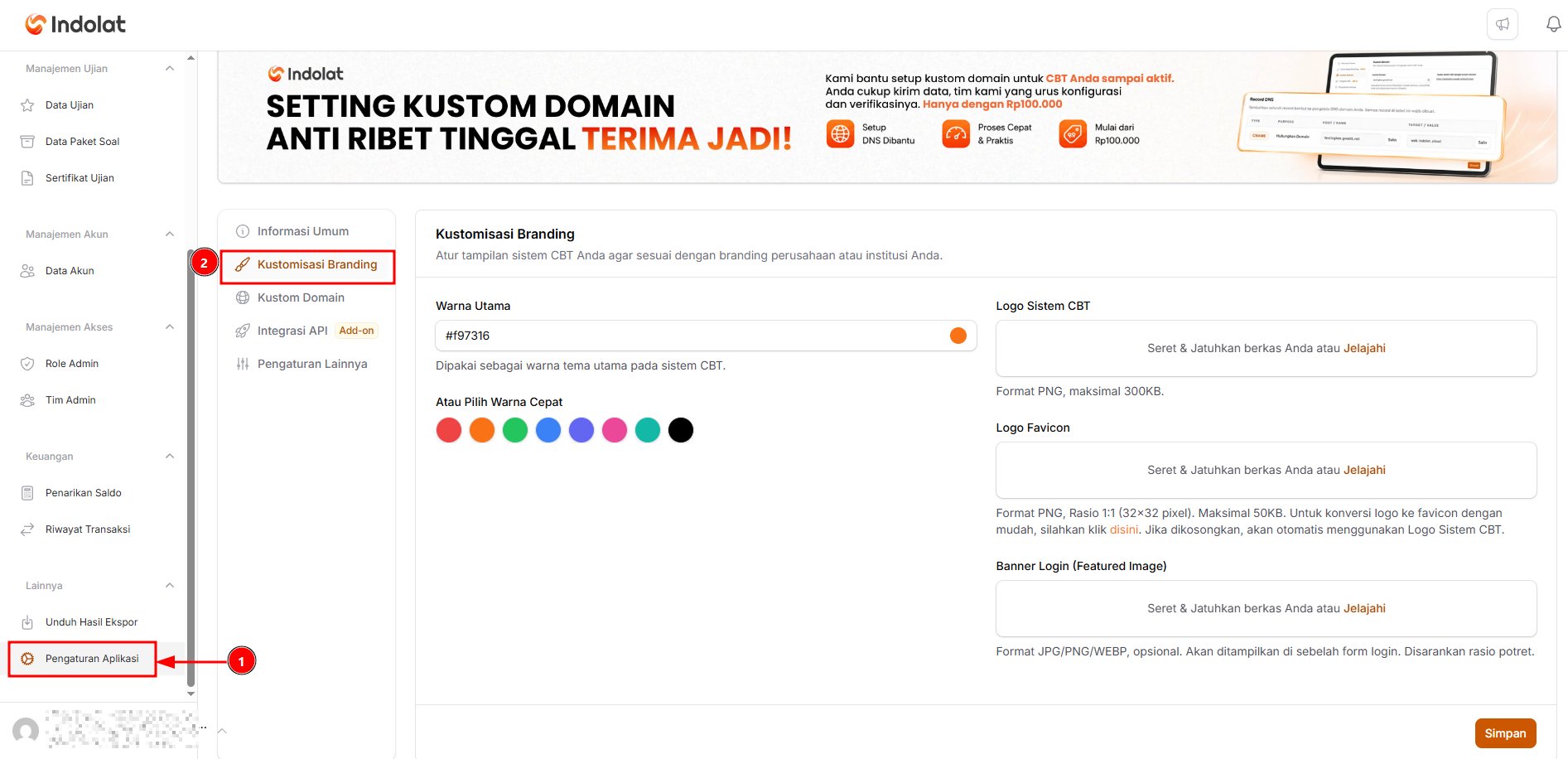Pick the blue quick color

(548, 430)
